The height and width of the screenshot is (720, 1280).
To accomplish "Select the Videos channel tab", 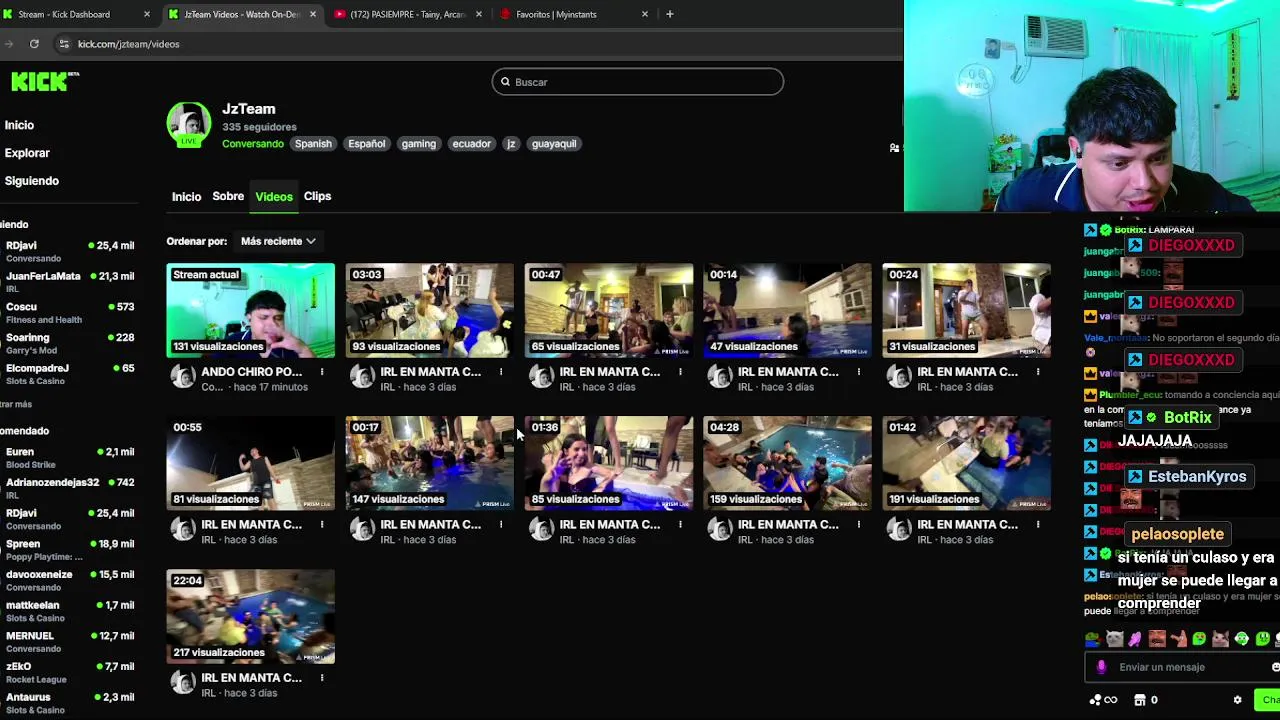I will pos(274,197).
